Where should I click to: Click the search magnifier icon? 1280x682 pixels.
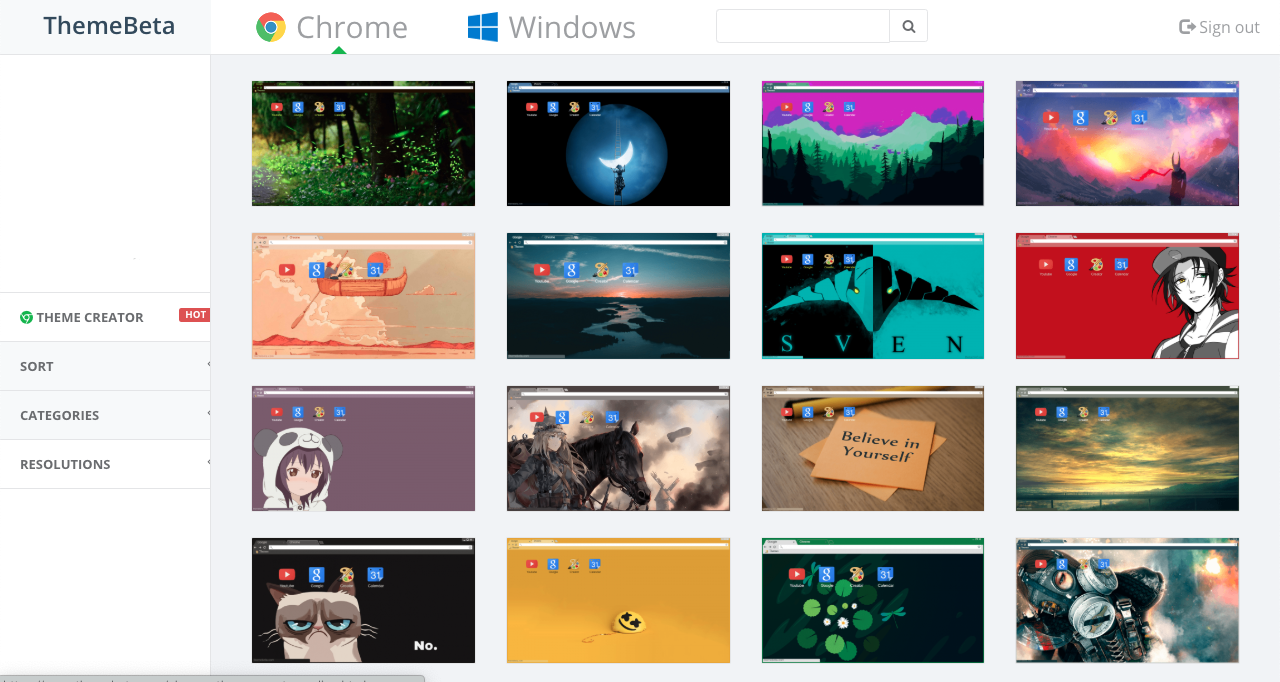pyautogui.click(x=908, y=25)
